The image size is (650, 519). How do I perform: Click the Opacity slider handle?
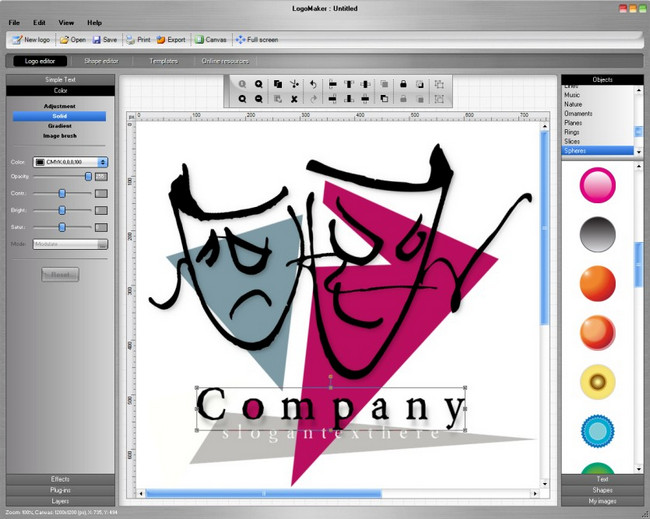88,177
